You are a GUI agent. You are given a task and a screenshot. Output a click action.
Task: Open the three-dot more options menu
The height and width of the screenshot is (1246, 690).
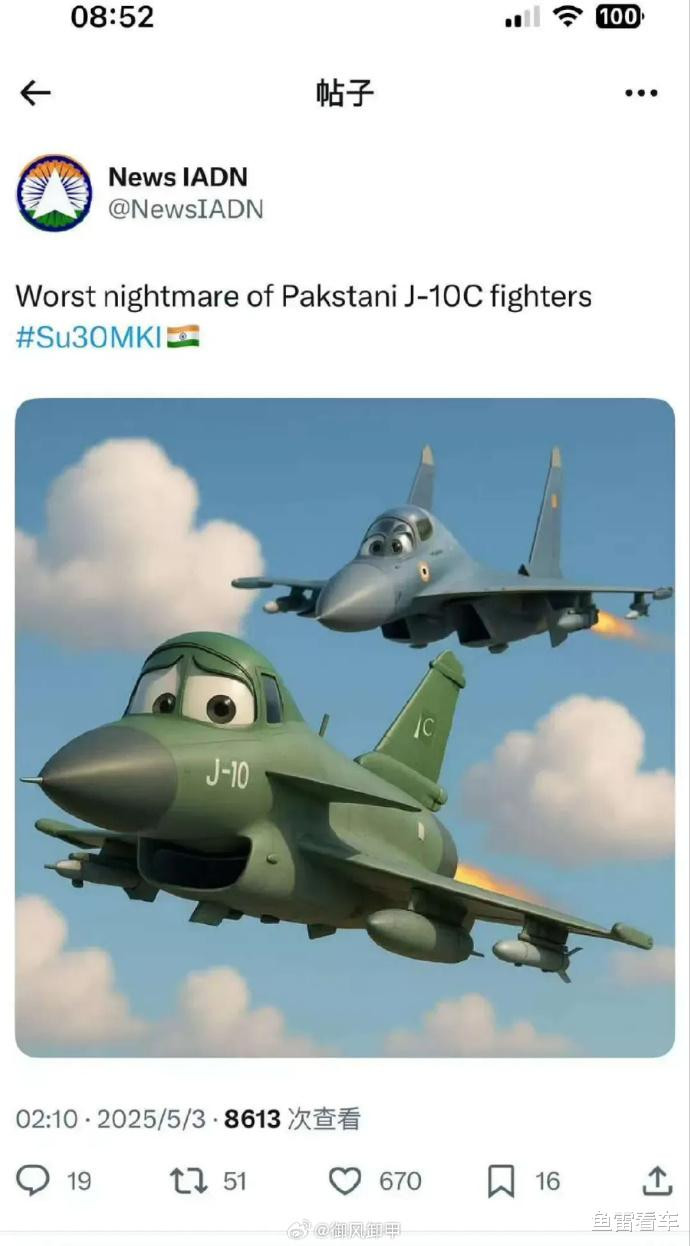pyautogui.click(x=641, y=94)
